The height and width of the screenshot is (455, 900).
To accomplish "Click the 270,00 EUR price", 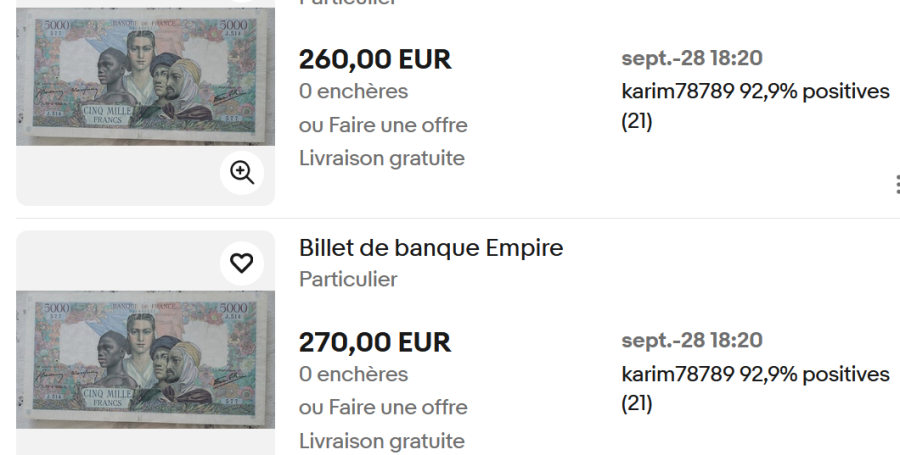I will (x=375, y=343).
